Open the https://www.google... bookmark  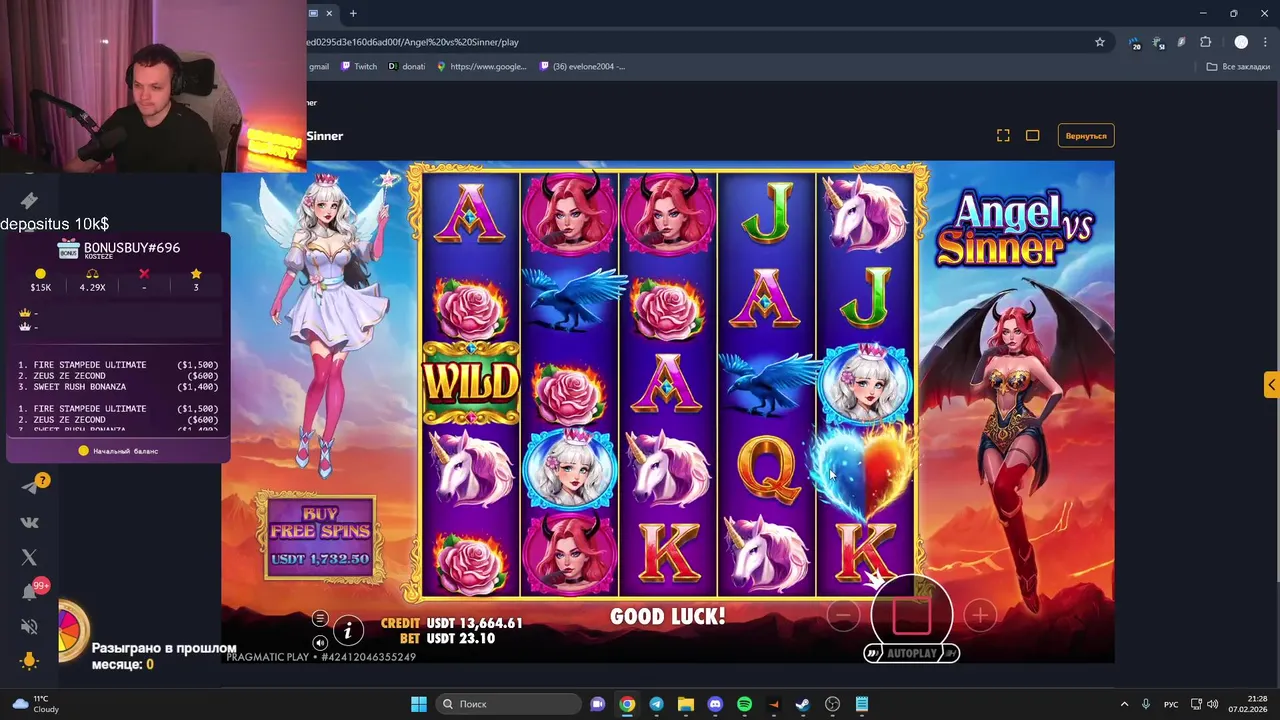pos(482,67)
